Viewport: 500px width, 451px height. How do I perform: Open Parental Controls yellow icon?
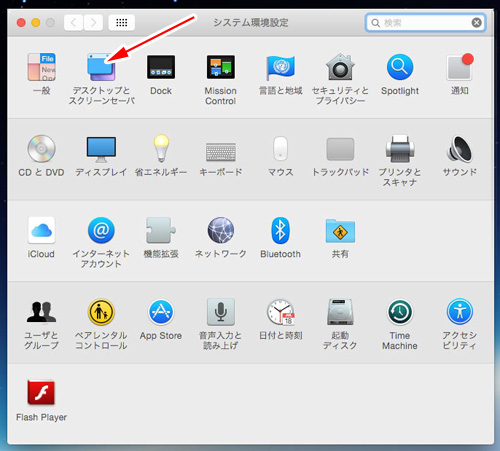click(x=101, y=312)
